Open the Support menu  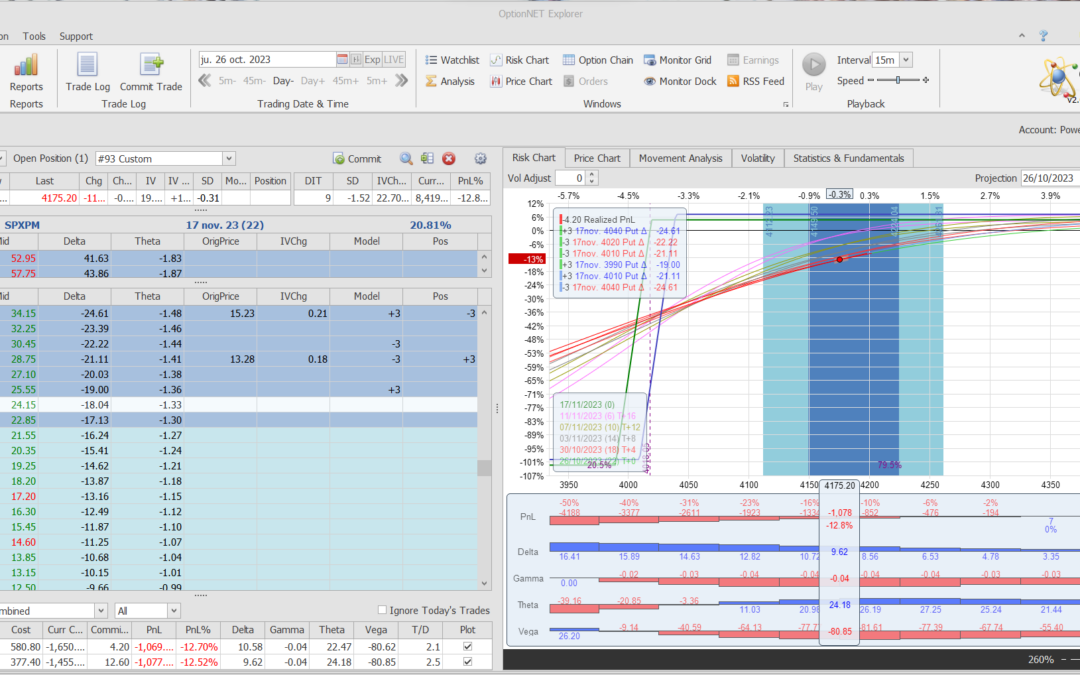(x=76, y=36)
